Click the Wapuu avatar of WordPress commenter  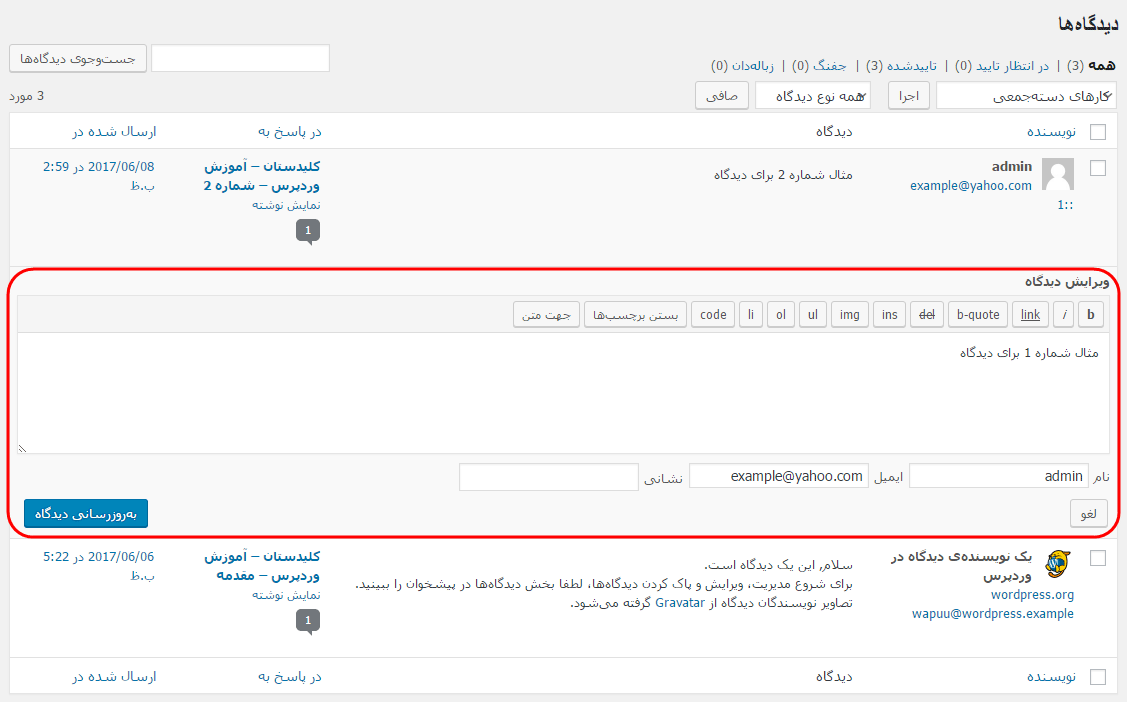tap(1057, 564)
